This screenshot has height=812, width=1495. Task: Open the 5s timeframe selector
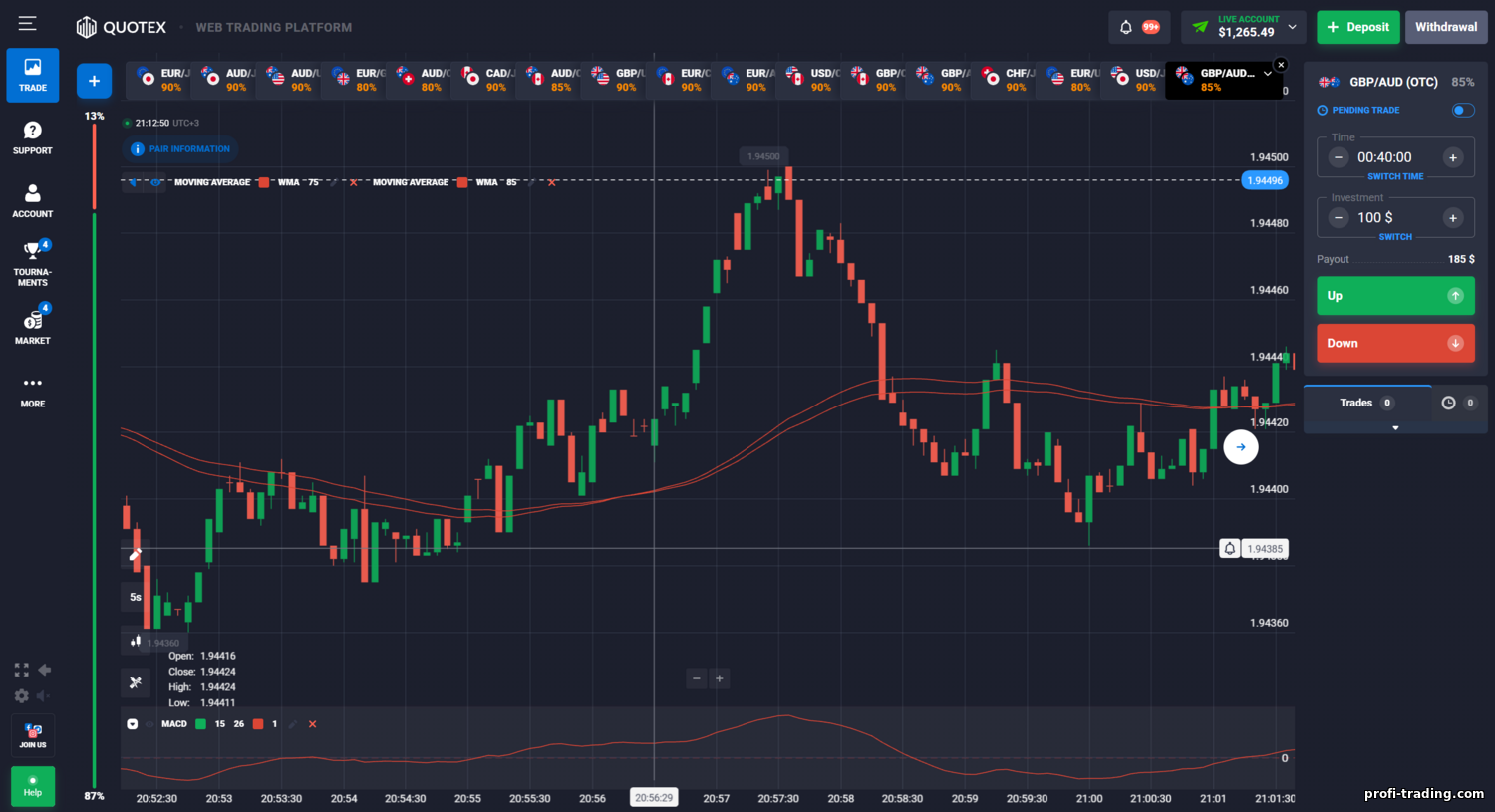(x=136, y=597)
